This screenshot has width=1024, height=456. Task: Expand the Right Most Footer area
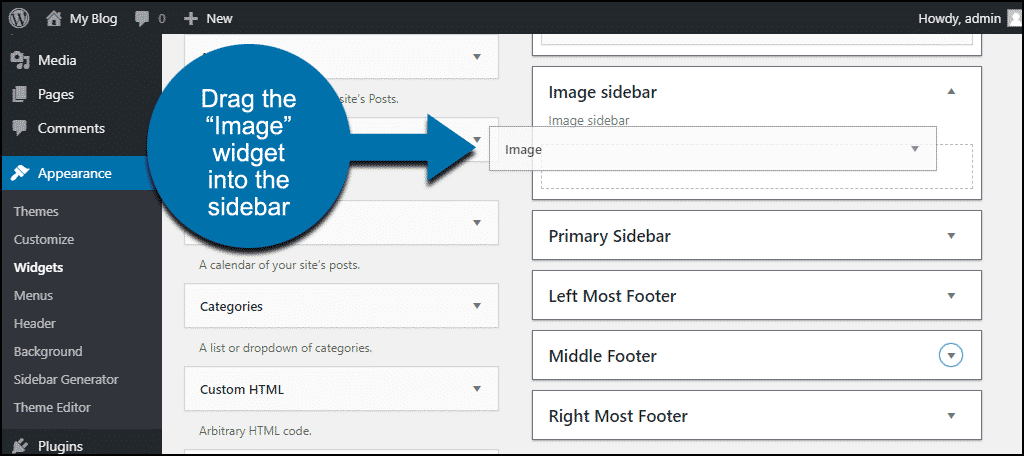[951, 415]
